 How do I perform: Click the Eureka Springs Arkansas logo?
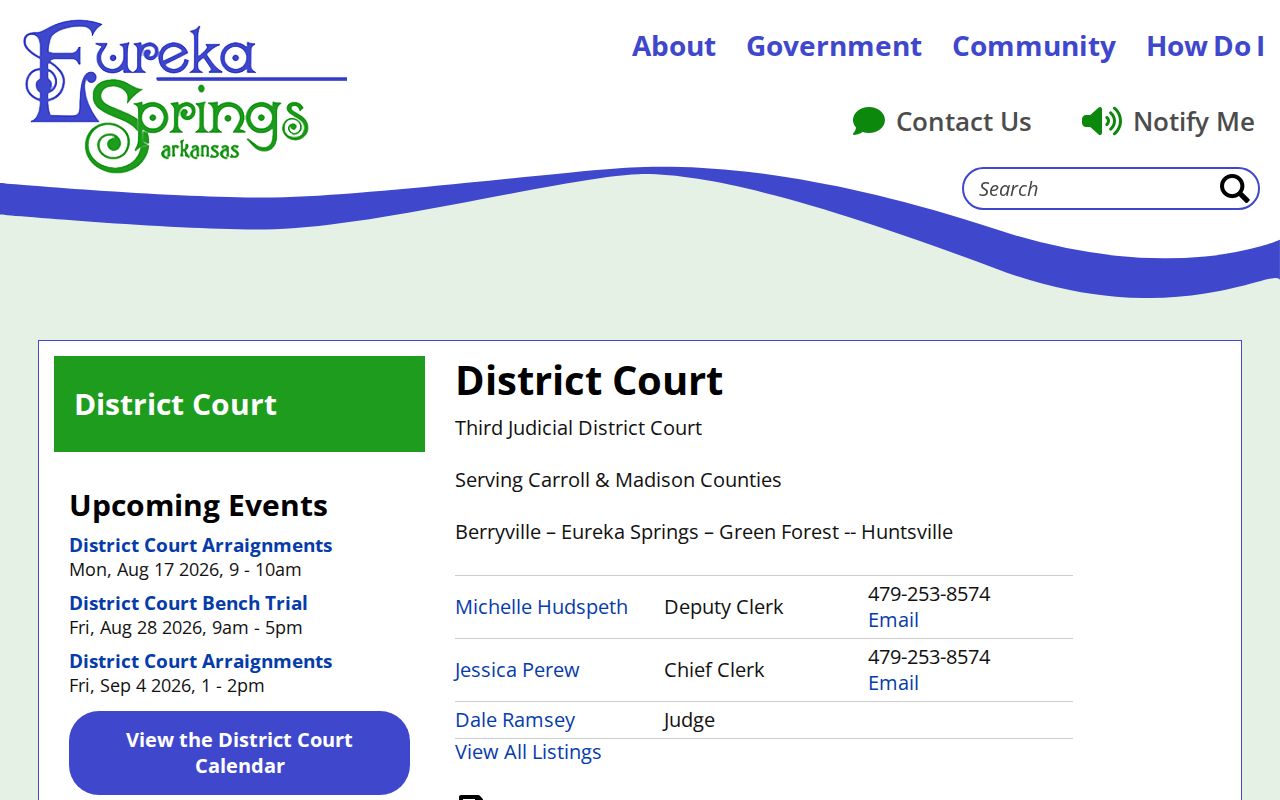click(x=185, y=96)
